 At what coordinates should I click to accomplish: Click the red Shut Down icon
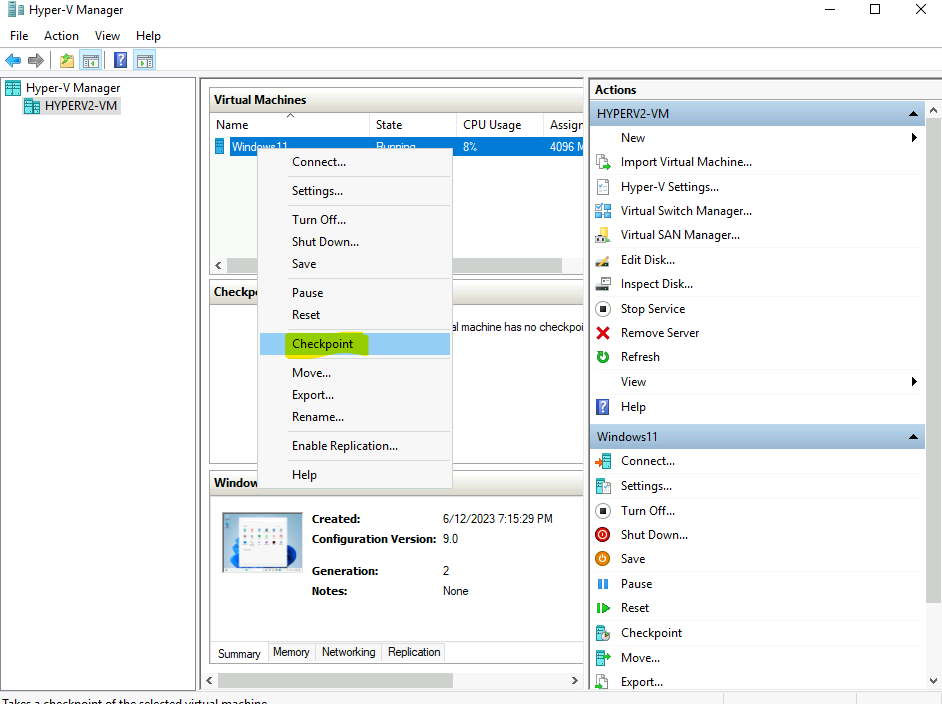pyautogui.click(x=603, y=535)
